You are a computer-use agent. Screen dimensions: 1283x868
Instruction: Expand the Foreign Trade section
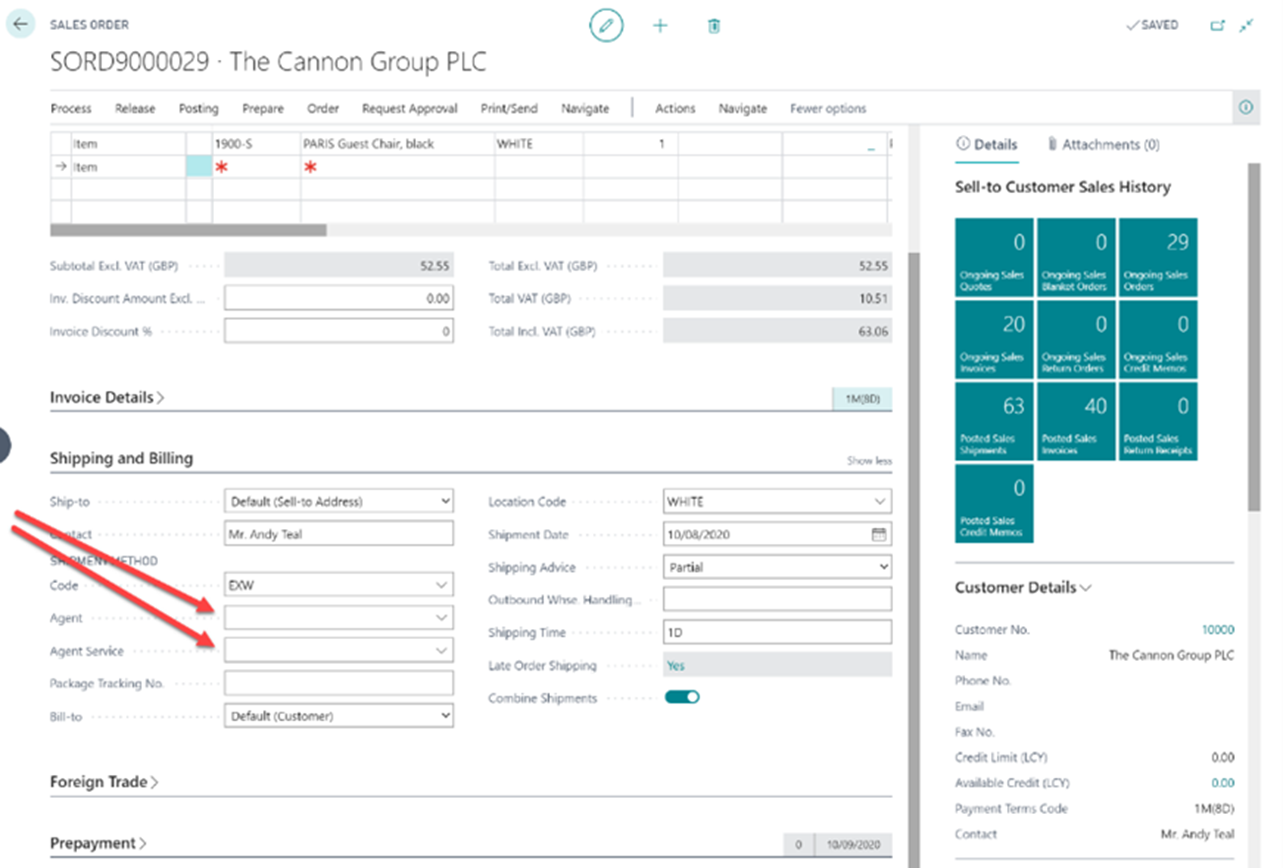tap(104, 782)
